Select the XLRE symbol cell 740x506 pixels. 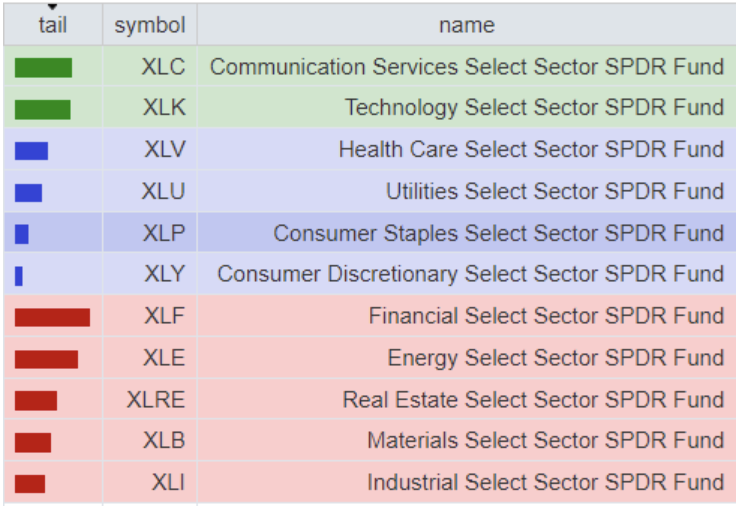pos(156,400)
